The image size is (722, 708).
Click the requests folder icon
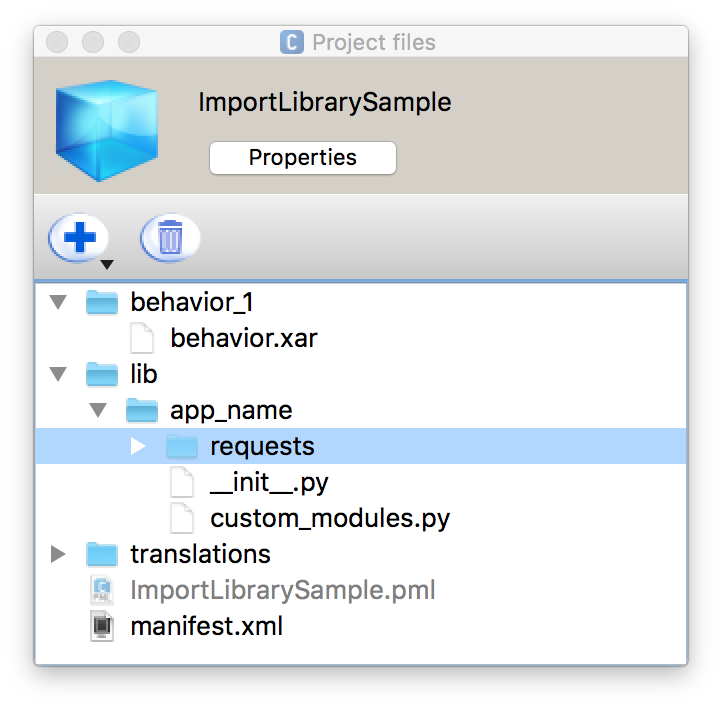[182, 446]
